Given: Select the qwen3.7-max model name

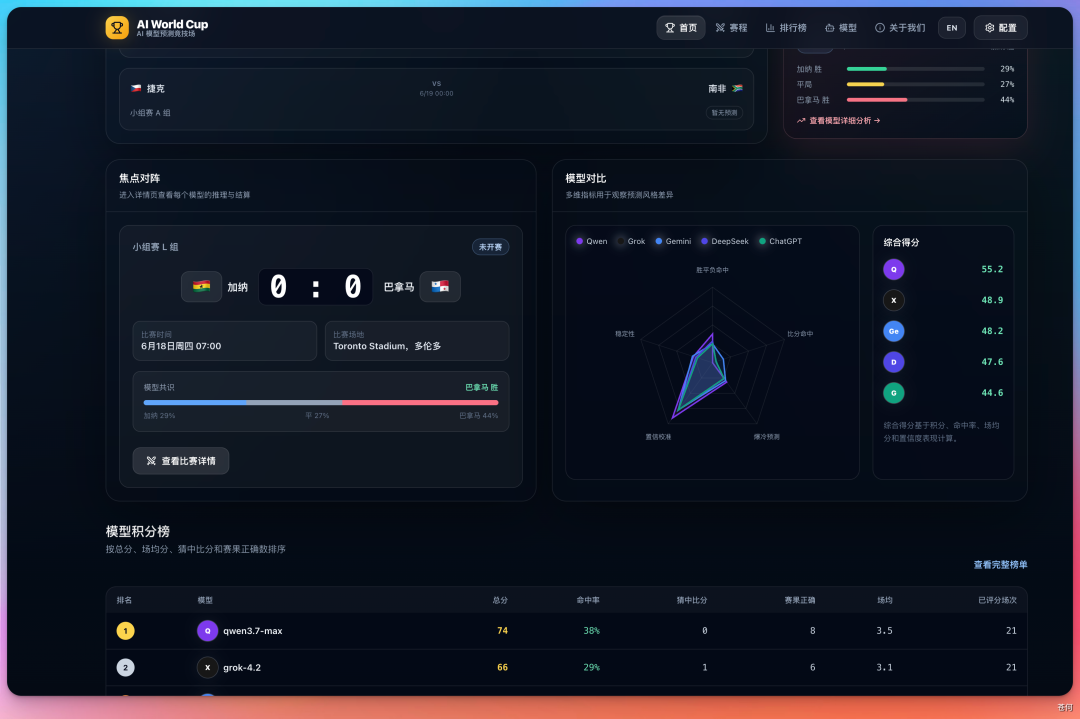Looking at the screenshot, I should point(253,631).
